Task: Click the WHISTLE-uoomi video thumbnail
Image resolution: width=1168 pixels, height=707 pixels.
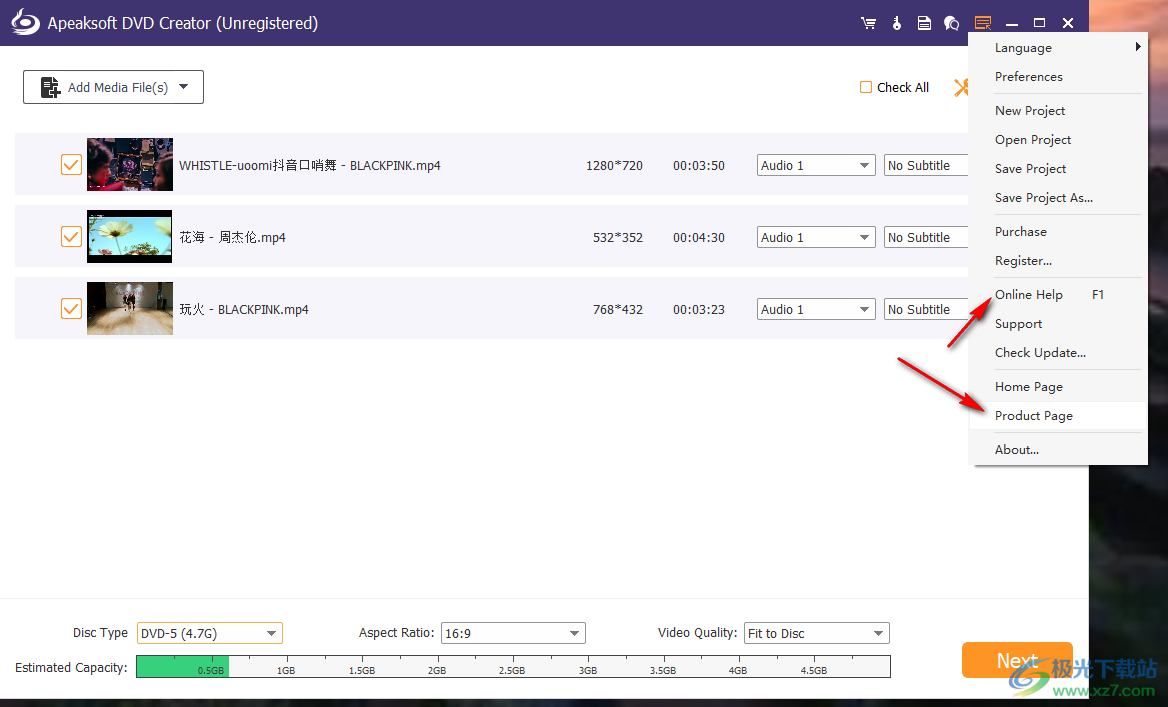Action: point(130,165)
